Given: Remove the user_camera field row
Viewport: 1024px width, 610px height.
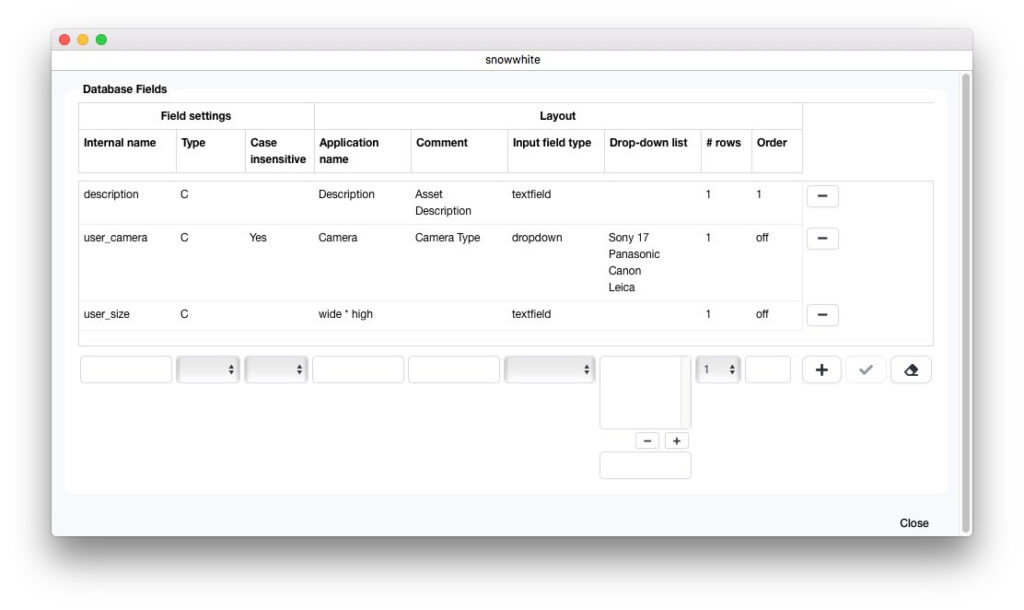Looking at the screenshot, I should click(822, 239).
